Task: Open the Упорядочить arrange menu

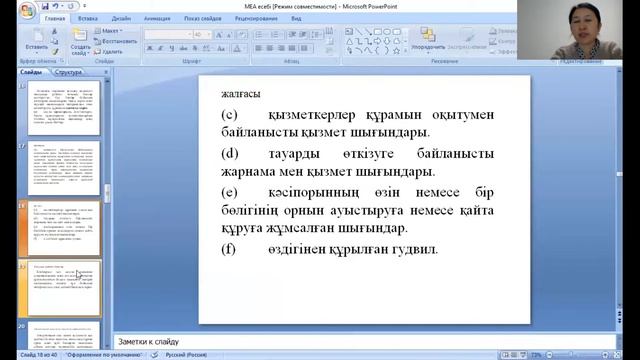Action: pyautogui.click(x=428, y=40)
